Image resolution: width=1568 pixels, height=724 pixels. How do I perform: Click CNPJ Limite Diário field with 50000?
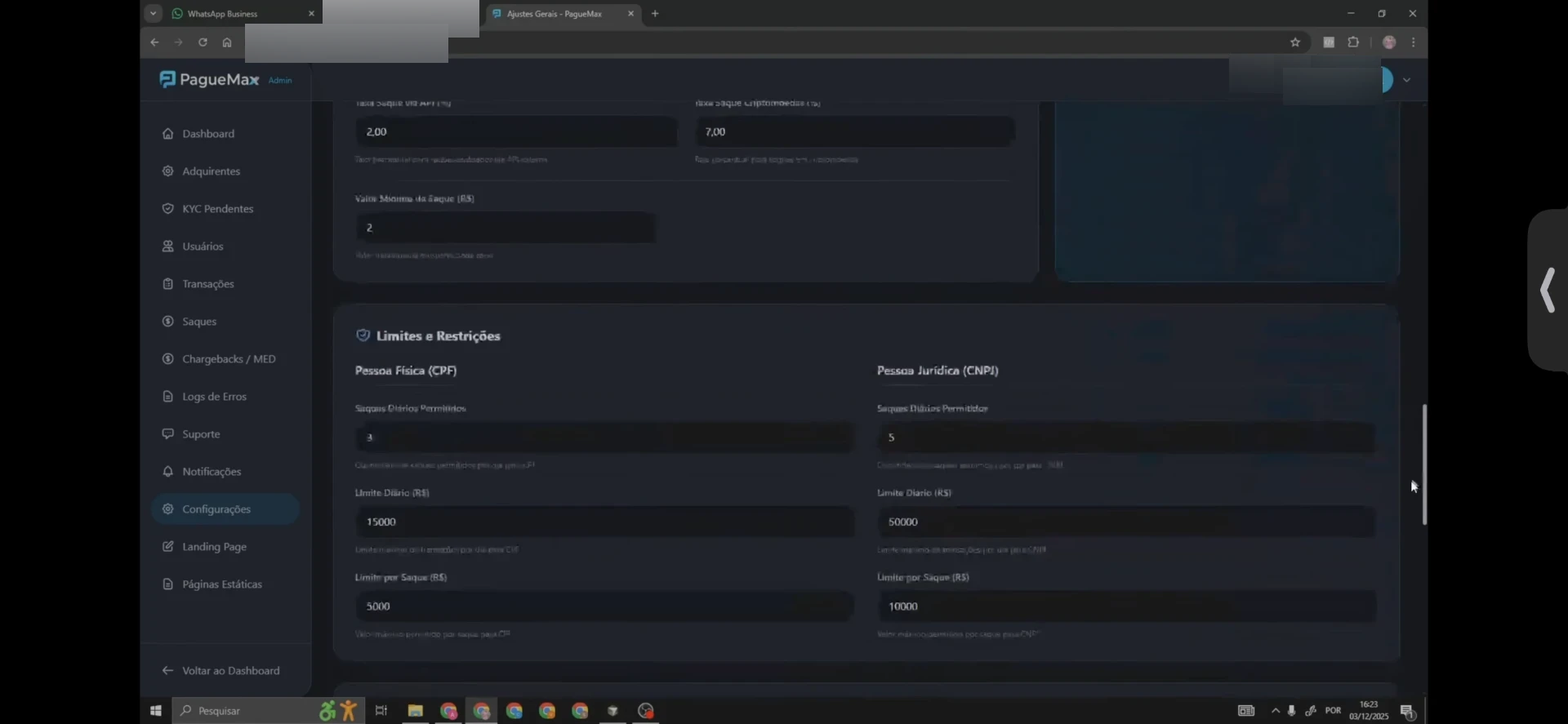[x=1126, y=522]
